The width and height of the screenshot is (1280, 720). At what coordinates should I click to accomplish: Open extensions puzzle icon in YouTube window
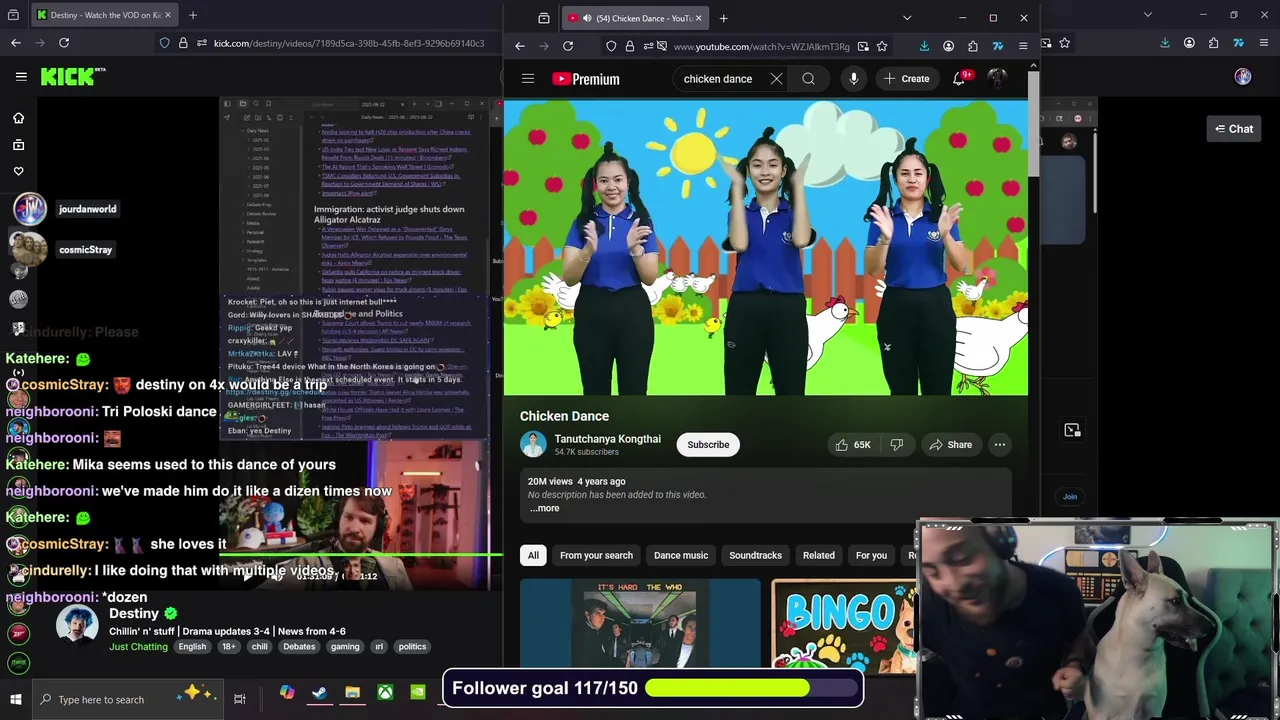pos(973,46)
